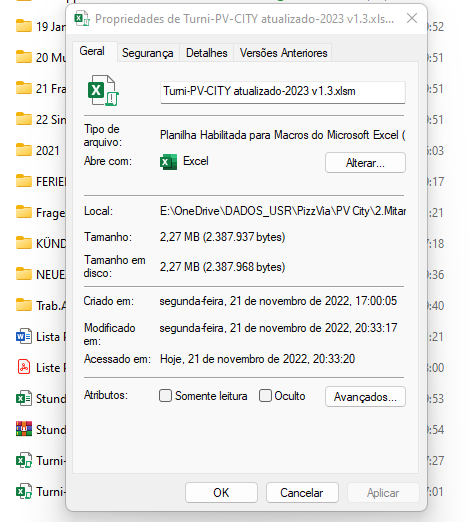Click the PDF icon for 'Liste'

tap(24, 367)
